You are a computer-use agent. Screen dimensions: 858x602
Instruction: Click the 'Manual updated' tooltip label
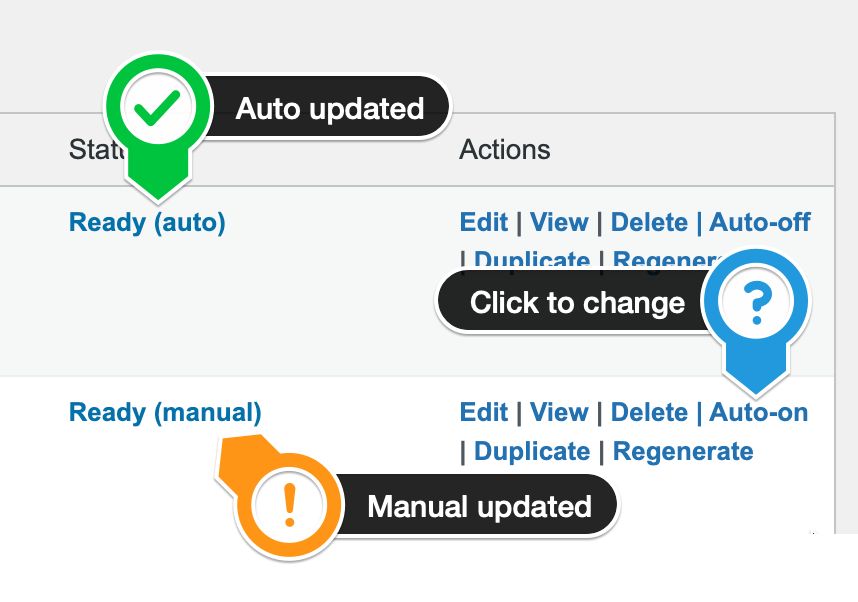(x=479, y=506)
